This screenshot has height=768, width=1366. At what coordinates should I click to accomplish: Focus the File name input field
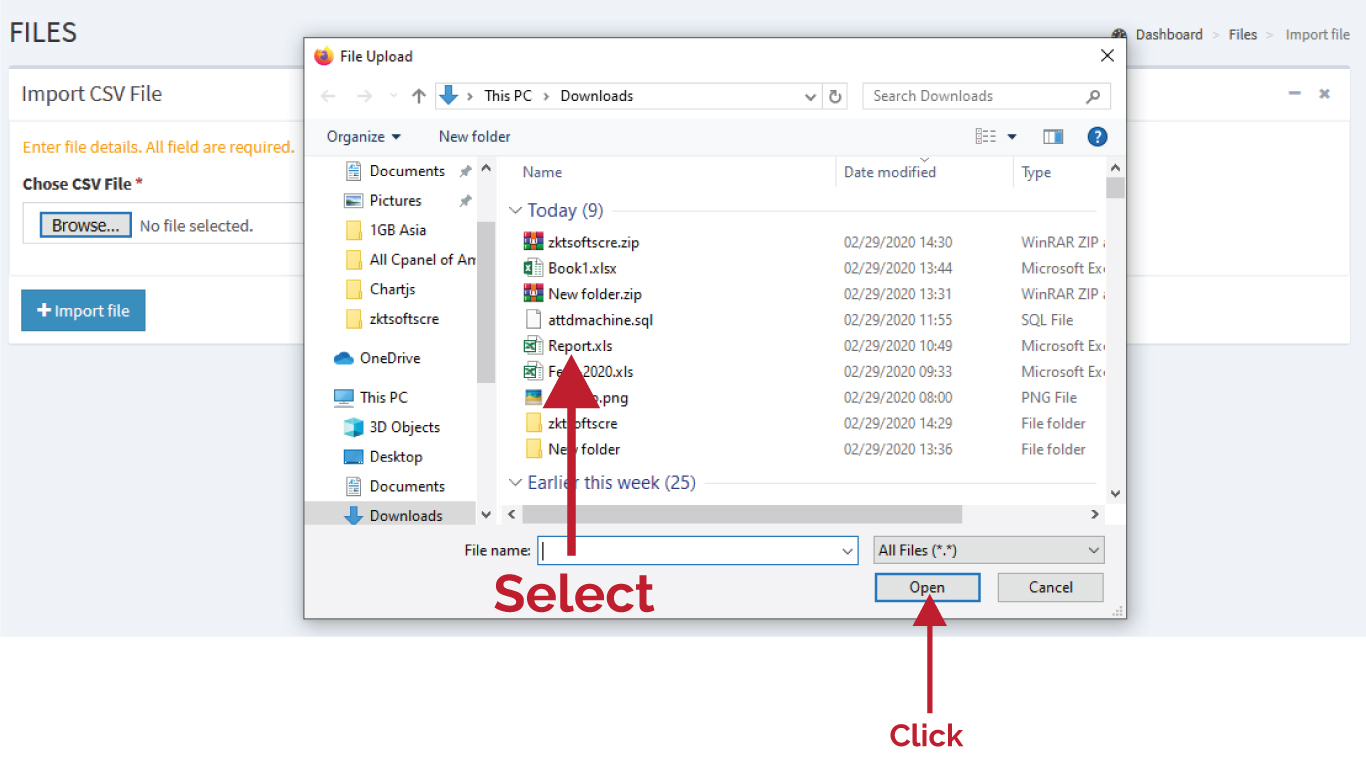[x=698, y=550]
